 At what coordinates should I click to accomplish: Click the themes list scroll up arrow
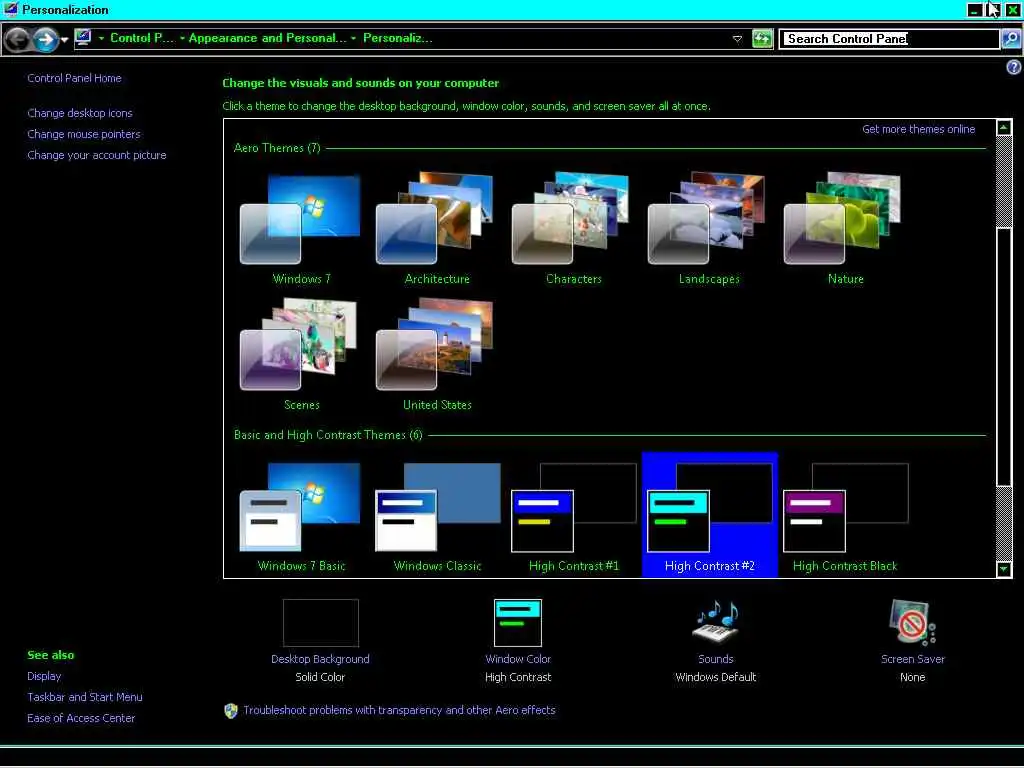pos(1004,127)
